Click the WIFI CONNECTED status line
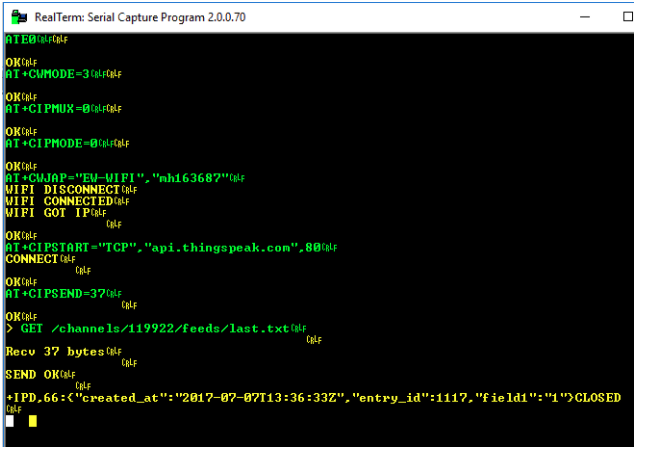The image size is (646, 476). (x=59, y=201)
